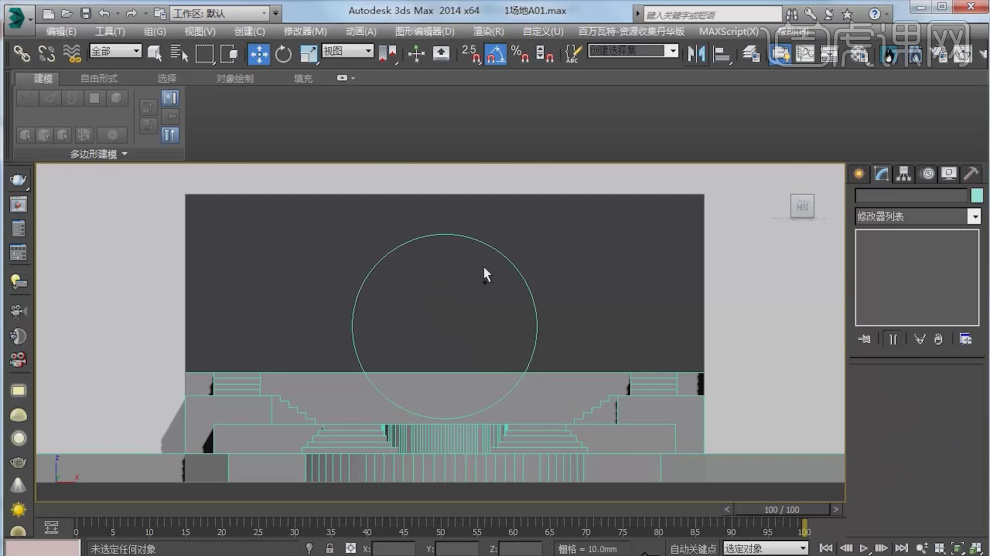Switch to the 自由形式 ribbon tab
Screen dimensions: 990x556
click(99, 78)
